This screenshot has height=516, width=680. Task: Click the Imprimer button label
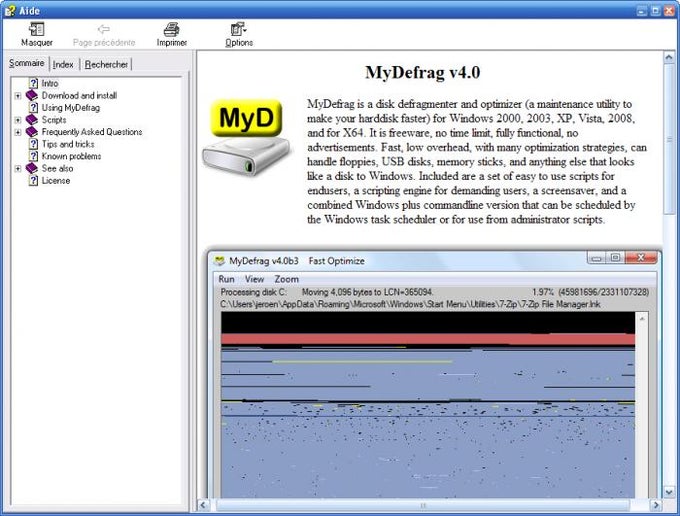[x=172, y=42]
